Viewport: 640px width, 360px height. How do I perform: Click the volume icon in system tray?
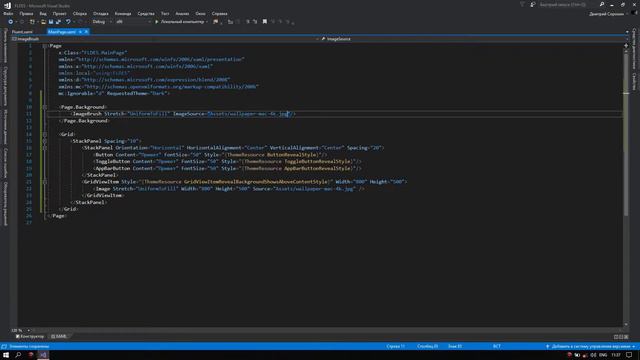pyautogui.click(x=593, y=355)
